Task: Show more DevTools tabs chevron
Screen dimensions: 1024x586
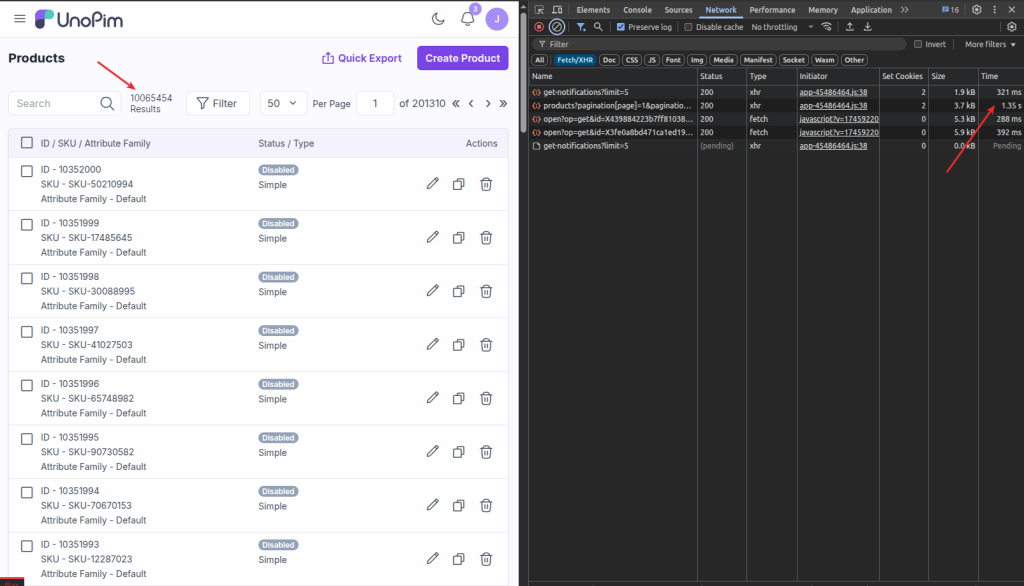Action: pyautogui.click(x=904, y=10)
